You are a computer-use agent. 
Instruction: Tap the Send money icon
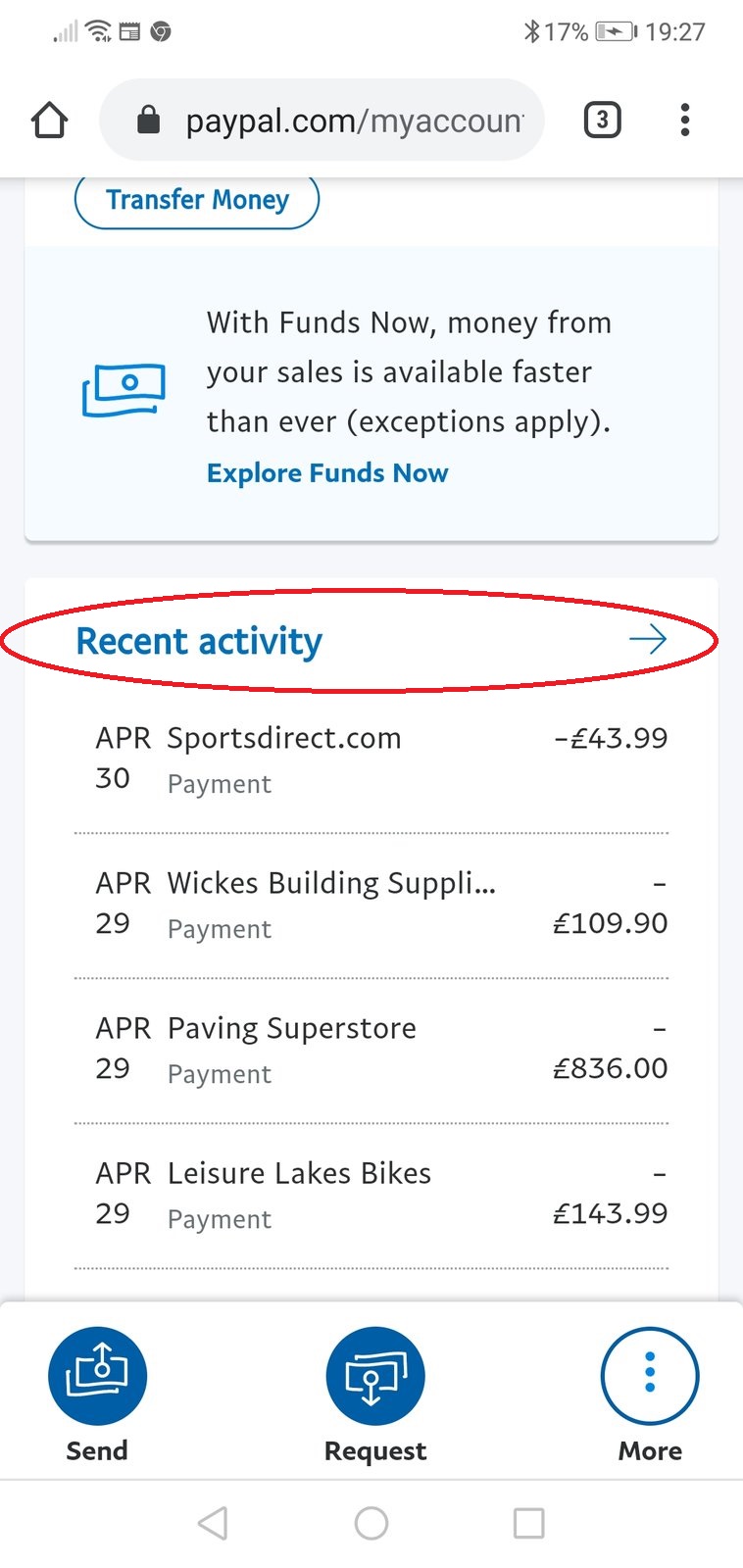[97, 1375]
